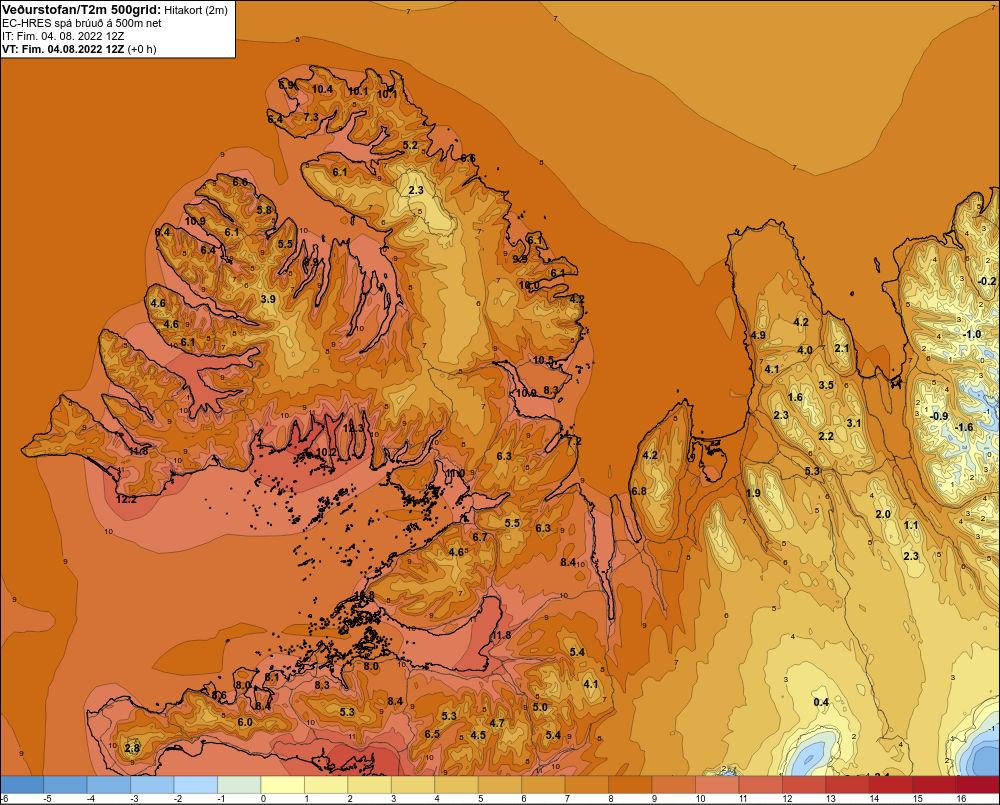
Task: Click the 1.9 temperature label
Action: click(x=753, y=493)
